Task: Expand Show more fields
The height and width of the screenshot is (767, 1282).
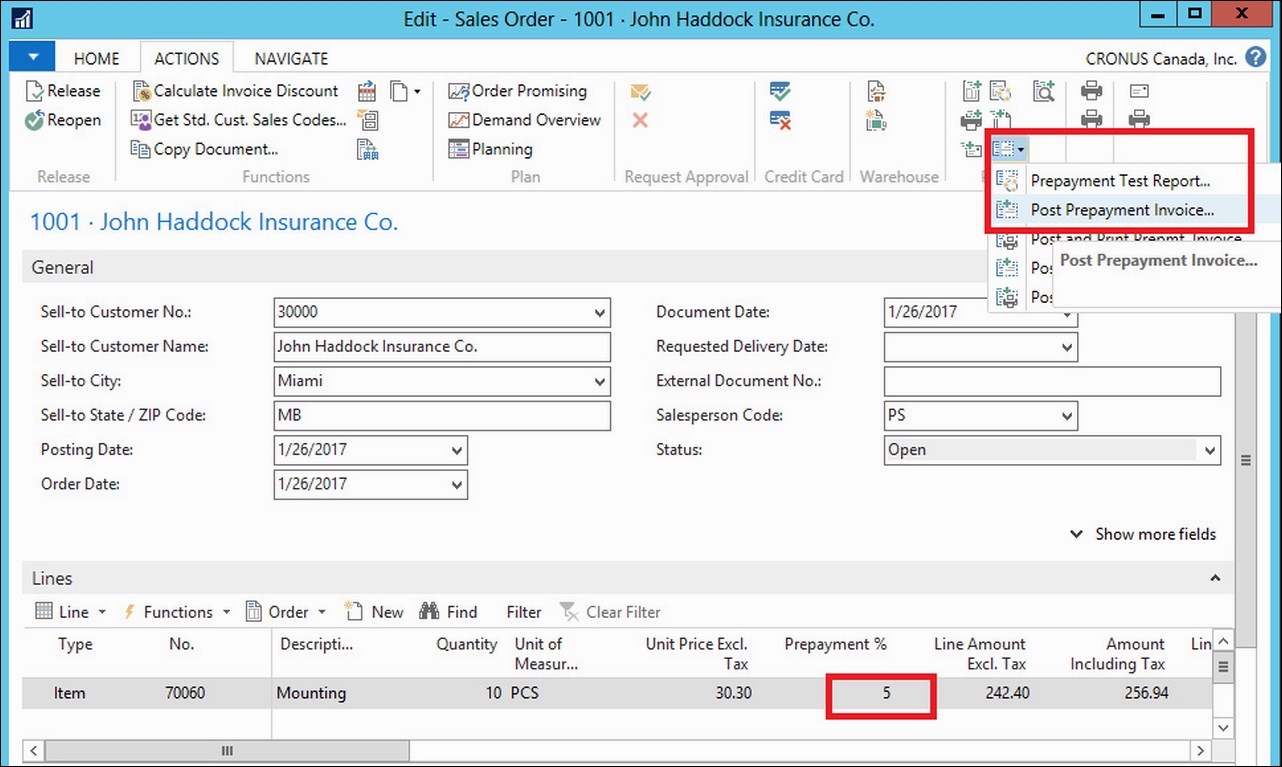Action: [1143, 534]
